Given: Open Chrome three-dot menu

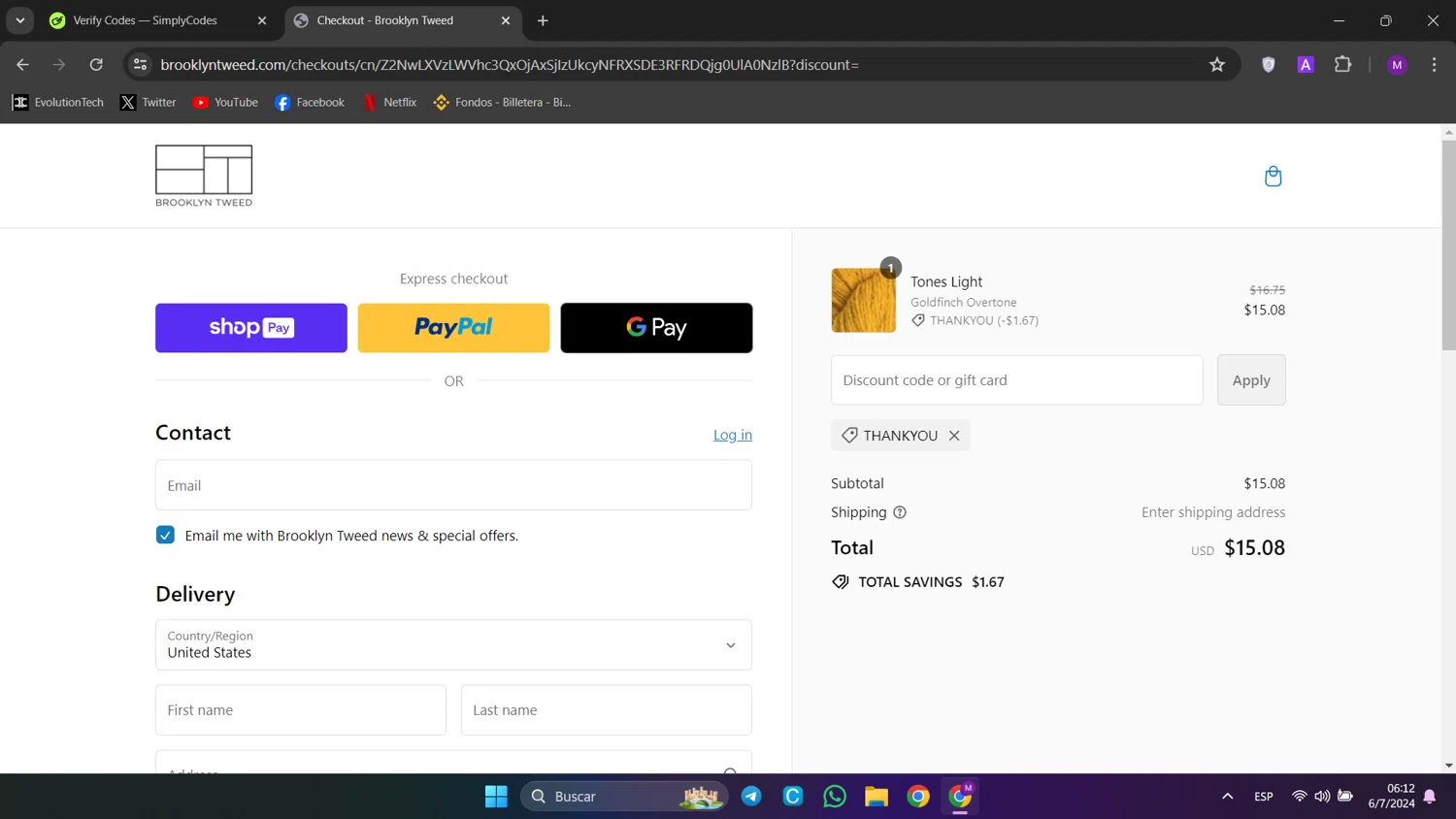Looking at the screenshot, I should pos(1434,65).
